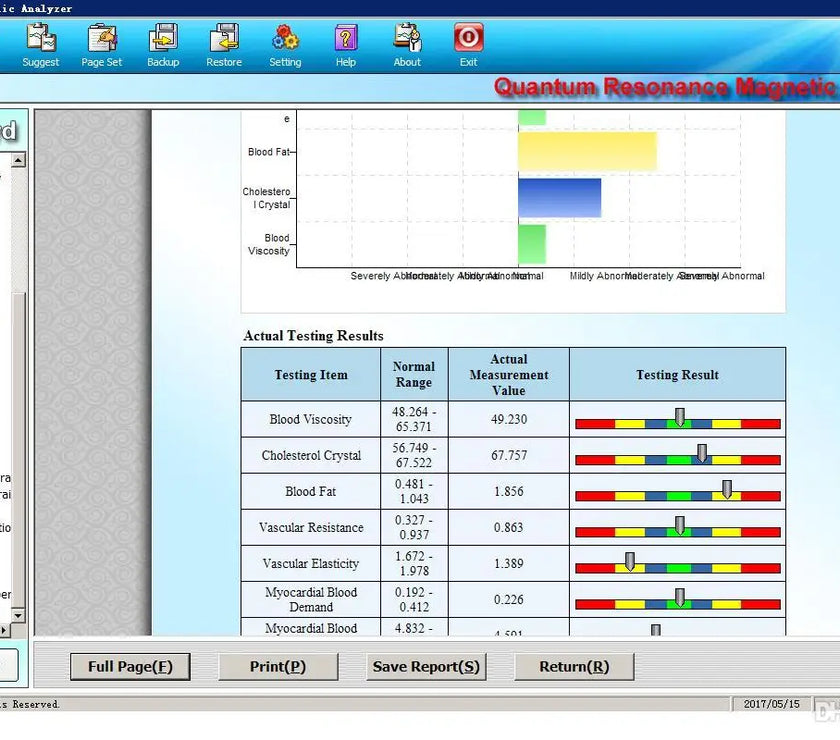The width and height of the screenshot is (840, 740).
Task: Click the Print(P) button
Action: point(278,667)
